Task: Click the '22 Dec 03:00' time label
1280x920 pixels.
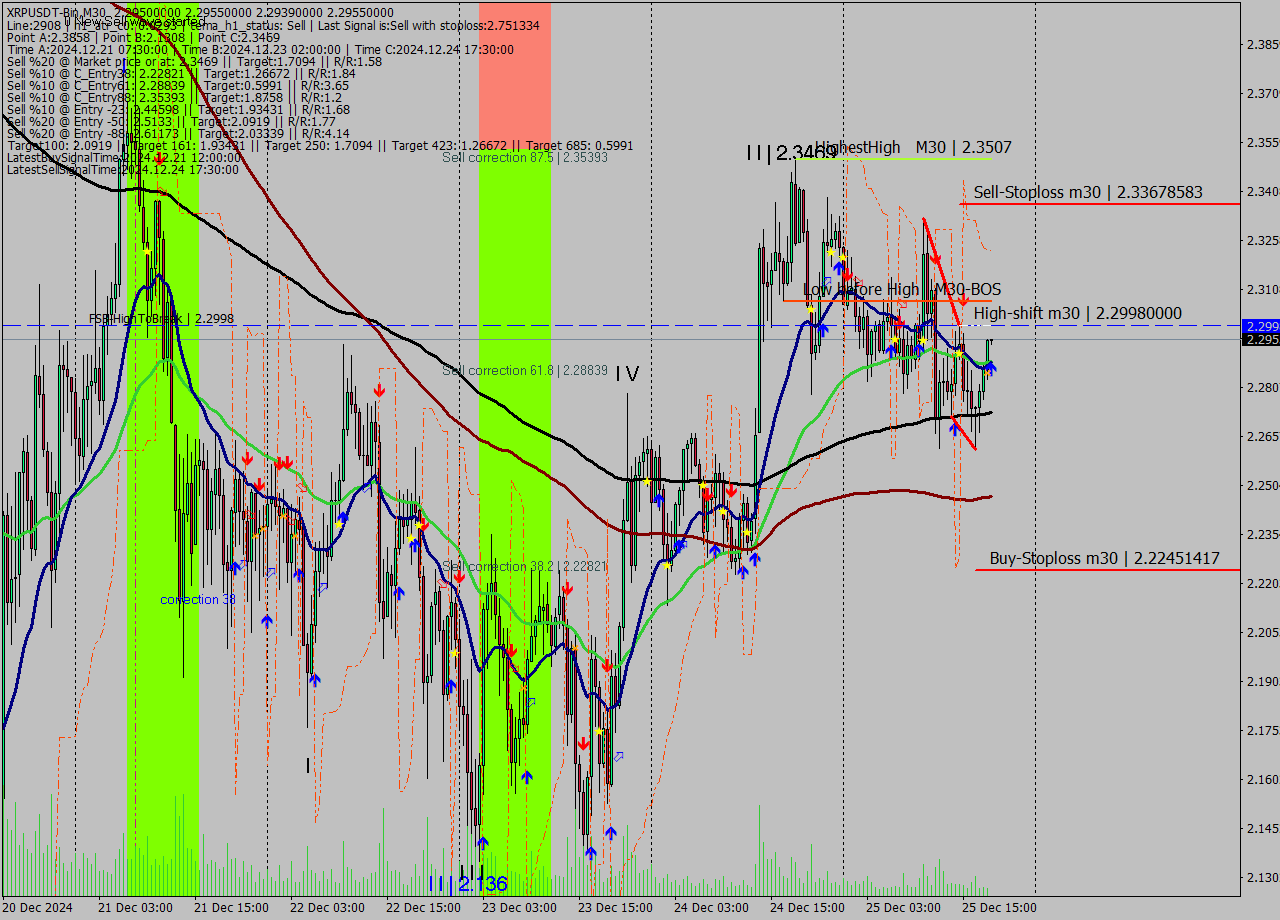Action: pyautogui.click(x=327, y=908)
